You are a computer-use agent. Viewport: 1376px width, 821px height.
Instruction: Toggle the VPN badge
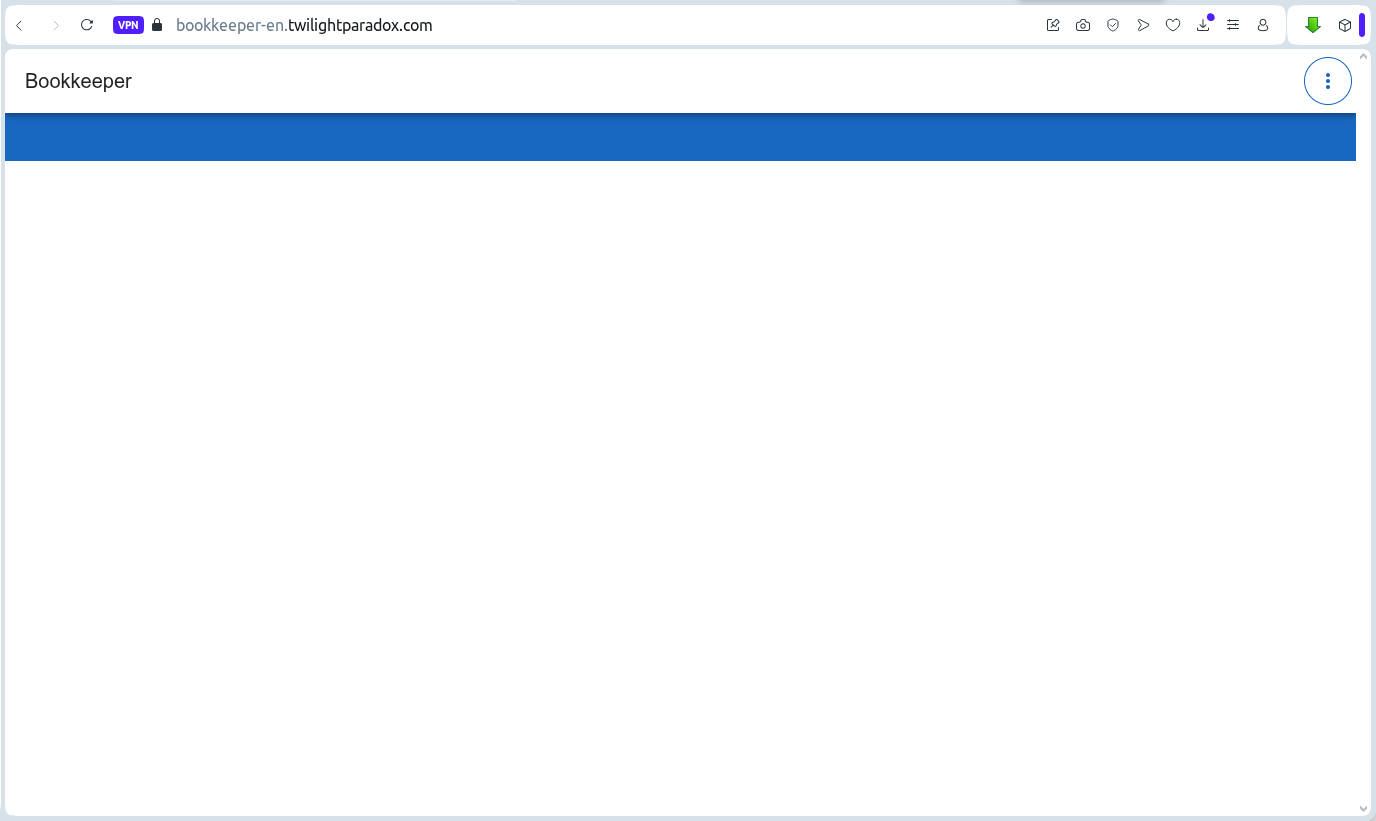(128, 25)
